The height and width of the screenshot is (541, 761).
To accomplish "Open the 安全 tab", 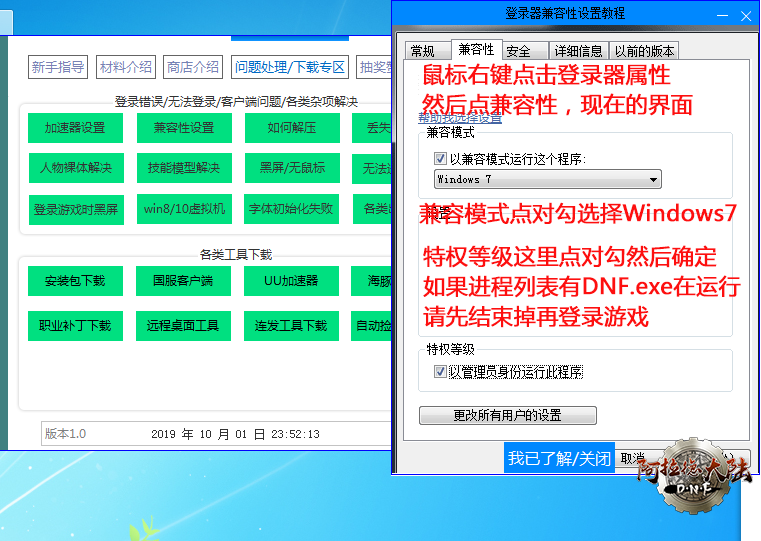I will click(x=518, y=51).
